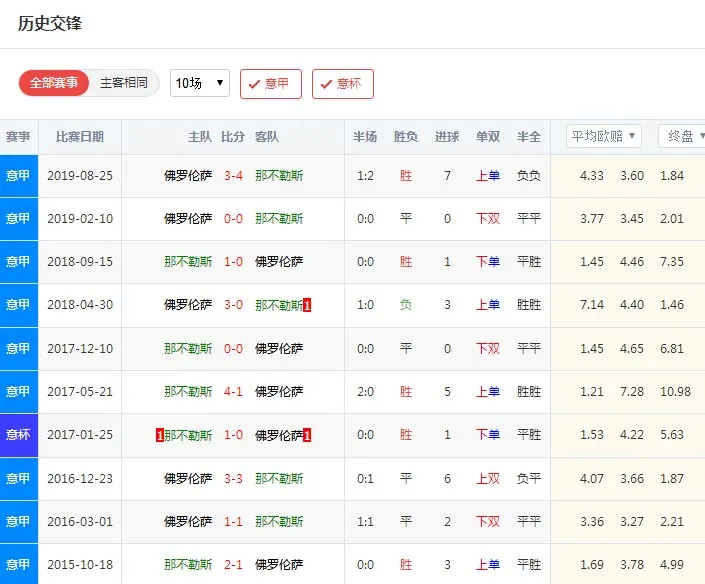Click 佛罗伦萨 away team in 2017-12-10 row

click(279, 348)
